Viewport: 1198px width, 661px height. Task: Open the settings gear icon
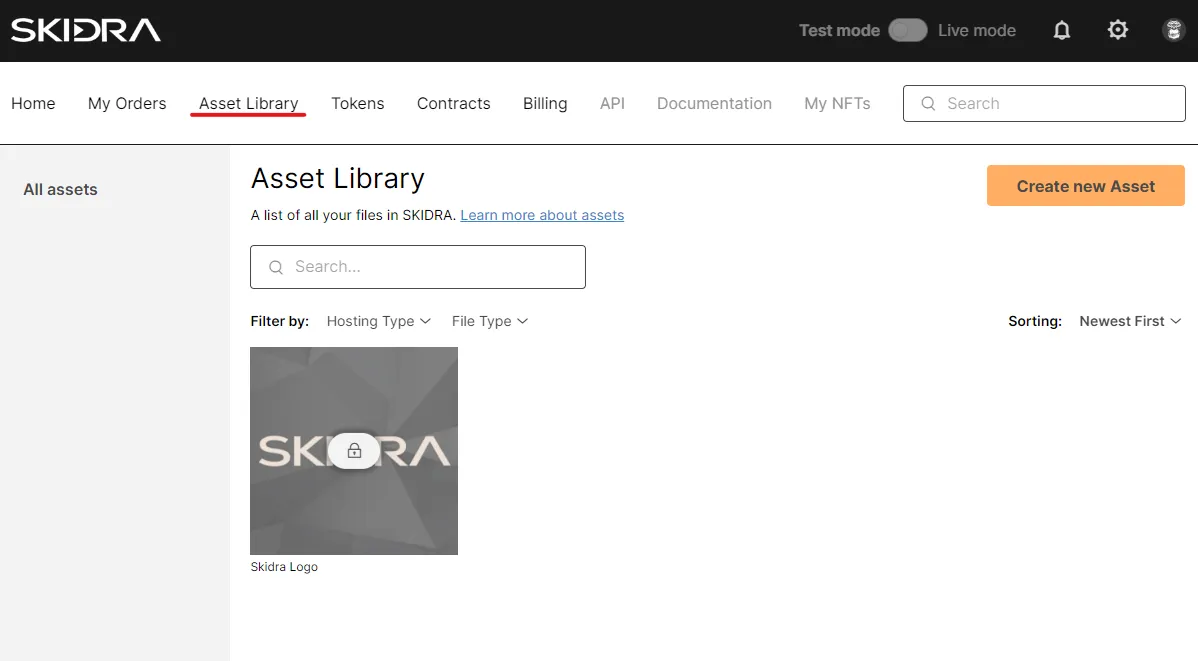coord(1117,30)
